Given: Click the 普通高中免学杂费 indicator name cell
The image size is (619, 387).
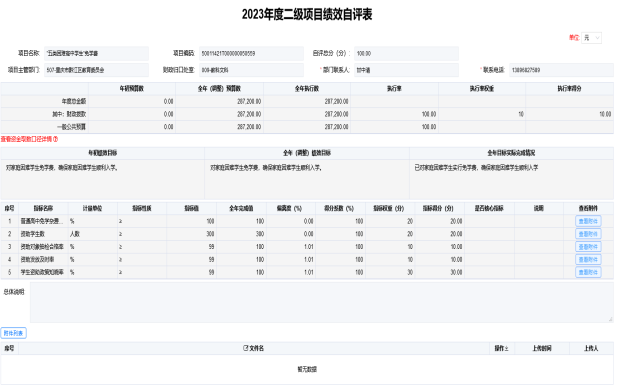Looking at the screenshot, I should coord(43,221).
